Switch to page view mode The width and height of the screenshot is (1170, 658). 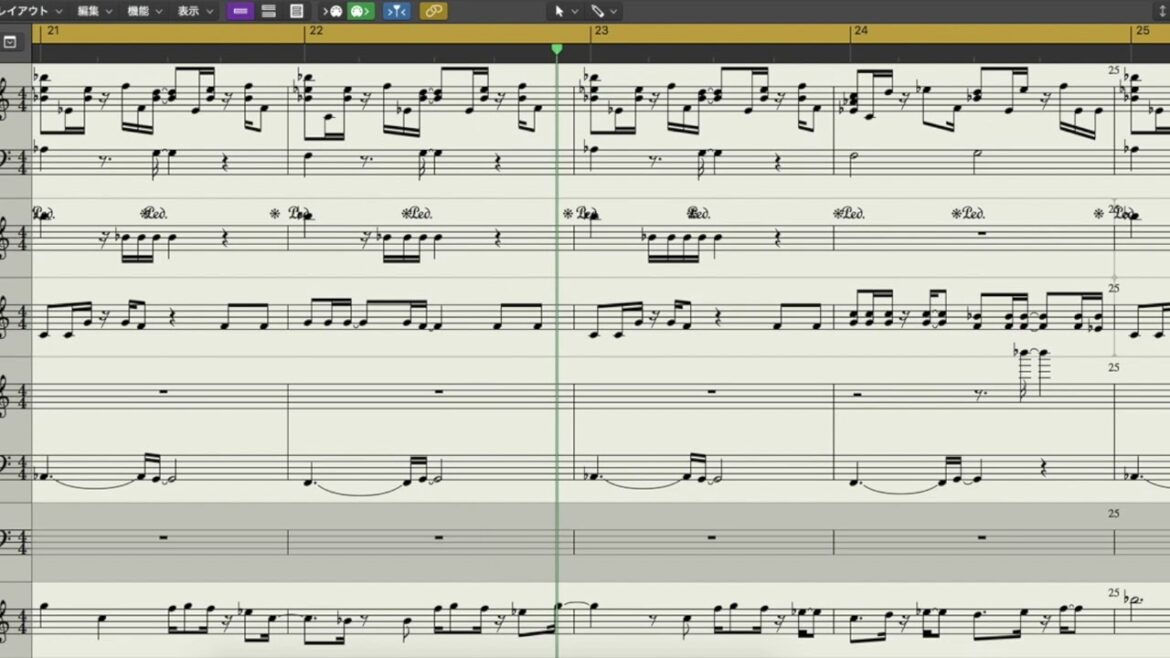(297, 11)
